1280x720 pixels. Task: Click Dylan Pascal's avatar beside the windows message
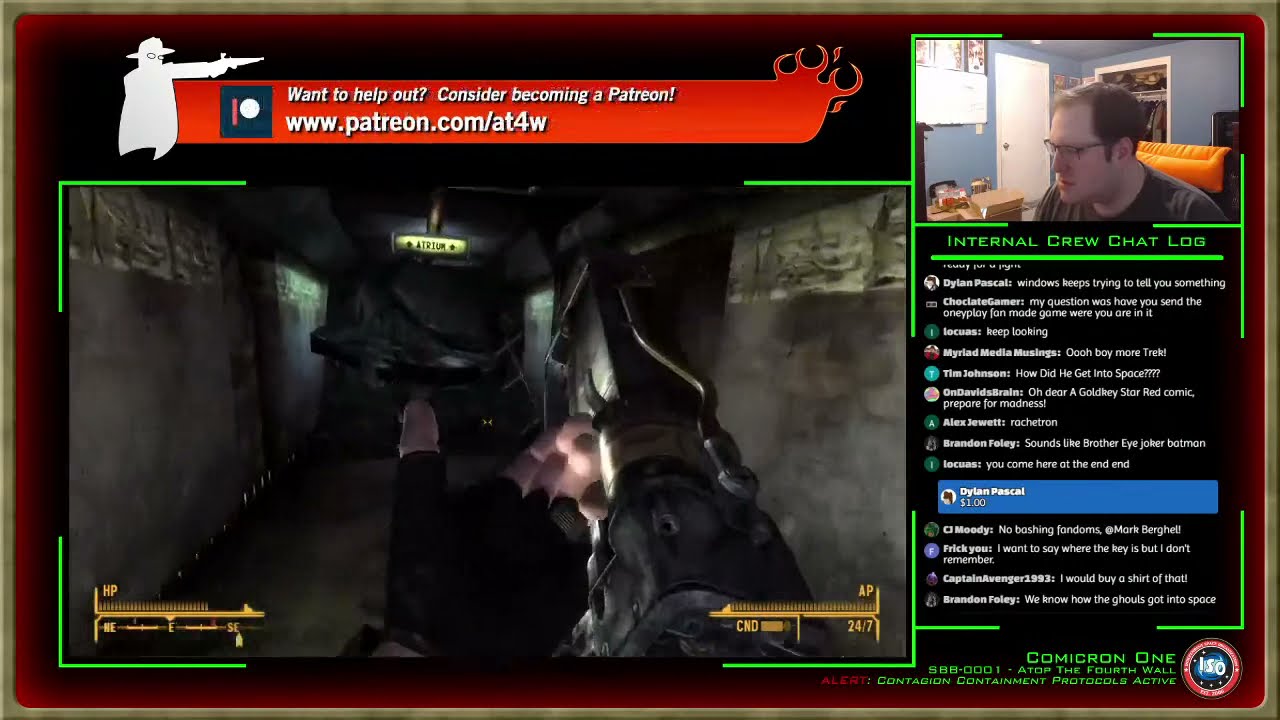coord(931,283)
